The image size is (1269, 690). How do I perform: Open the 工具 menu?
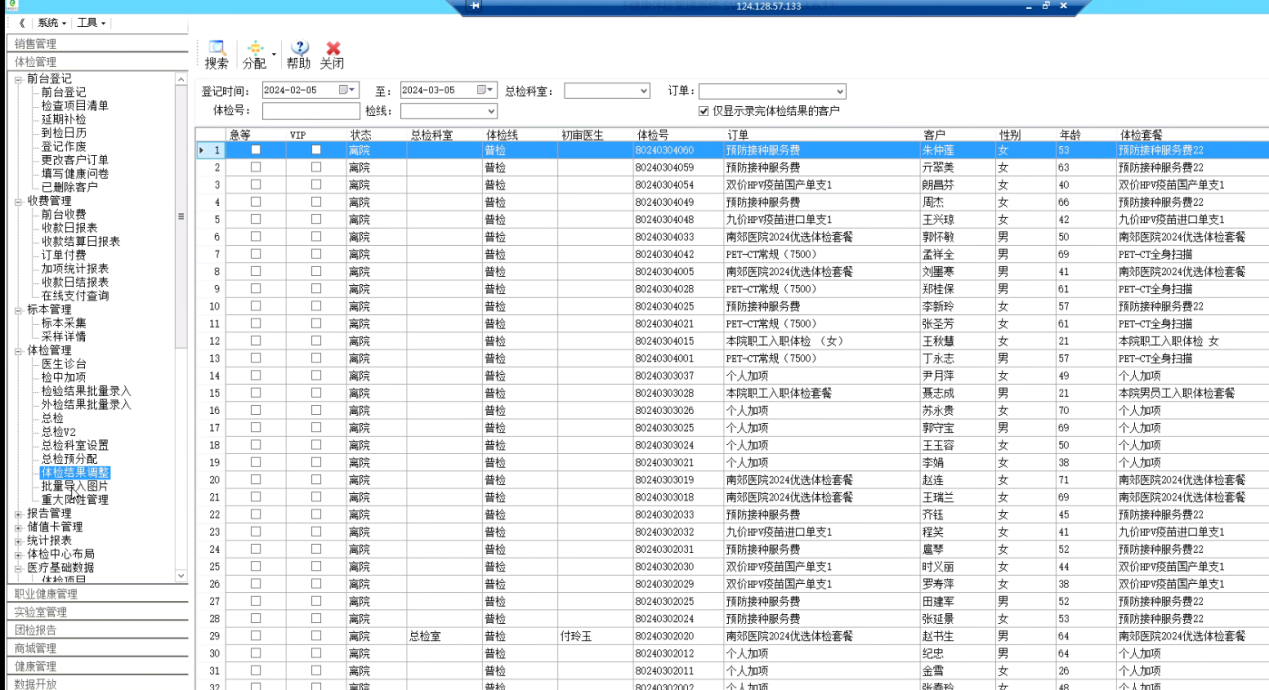pyautogui.click(x=92, y=22)
